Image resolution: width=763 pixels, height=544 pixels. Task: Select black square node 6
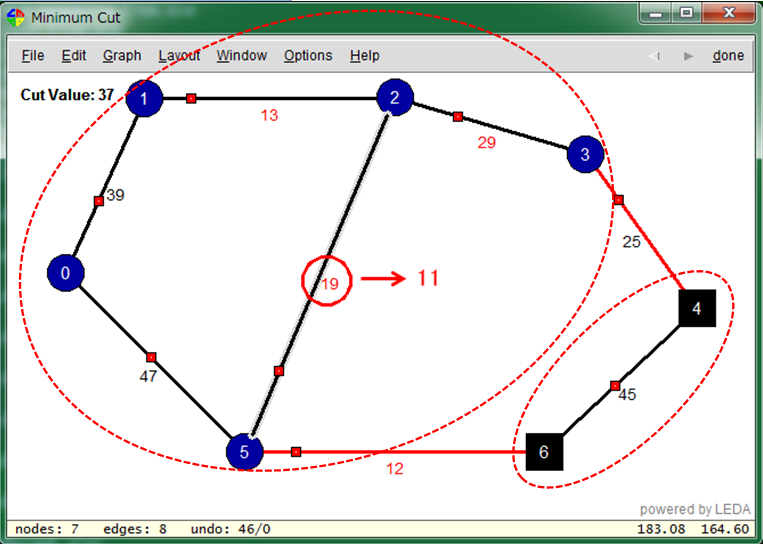[545, 452]
